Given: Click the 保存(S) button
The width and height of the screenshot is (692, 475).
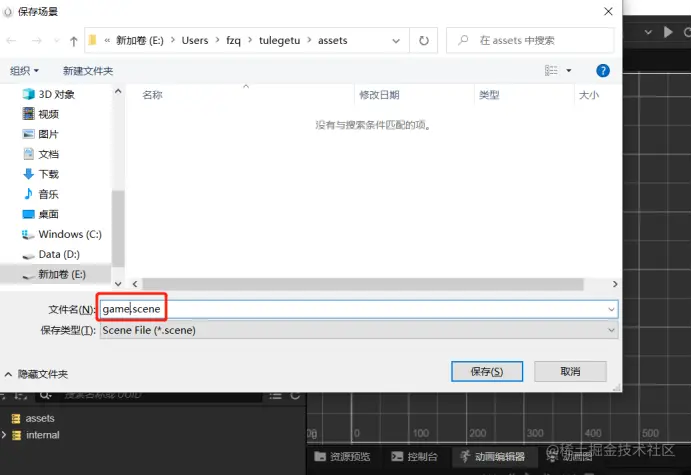Looking at the screenshot, I should pyautogui.click(x=487, y=371).
